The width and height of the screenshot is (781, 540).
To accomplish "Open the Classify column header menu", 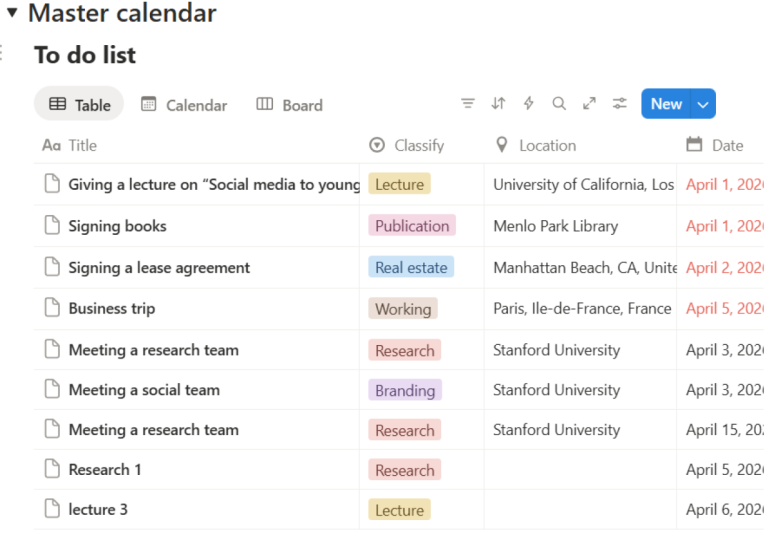I will click(x=407, y=145).
